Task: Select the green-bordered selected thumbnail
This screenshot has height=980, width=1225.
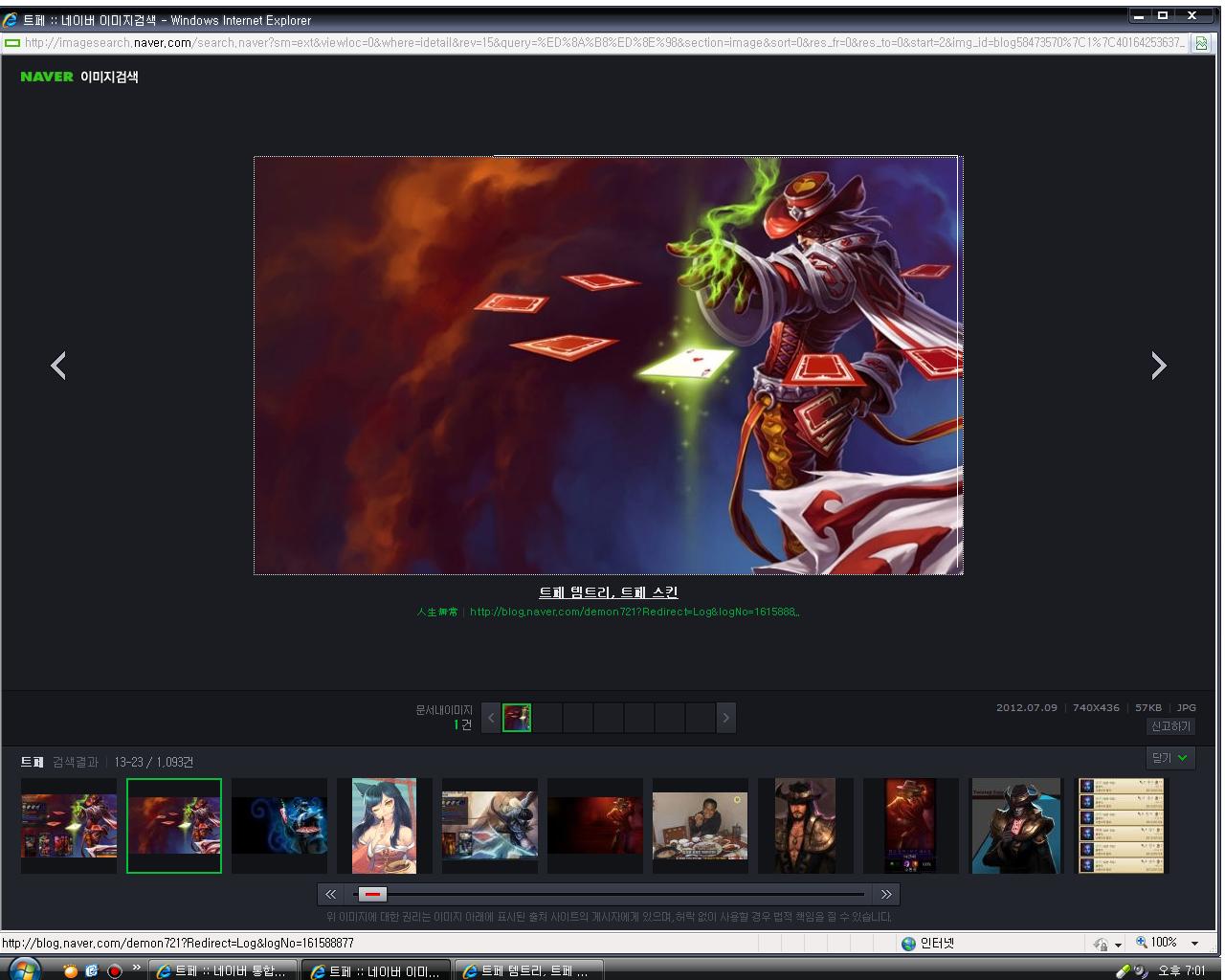Action: tap(174, 826)
